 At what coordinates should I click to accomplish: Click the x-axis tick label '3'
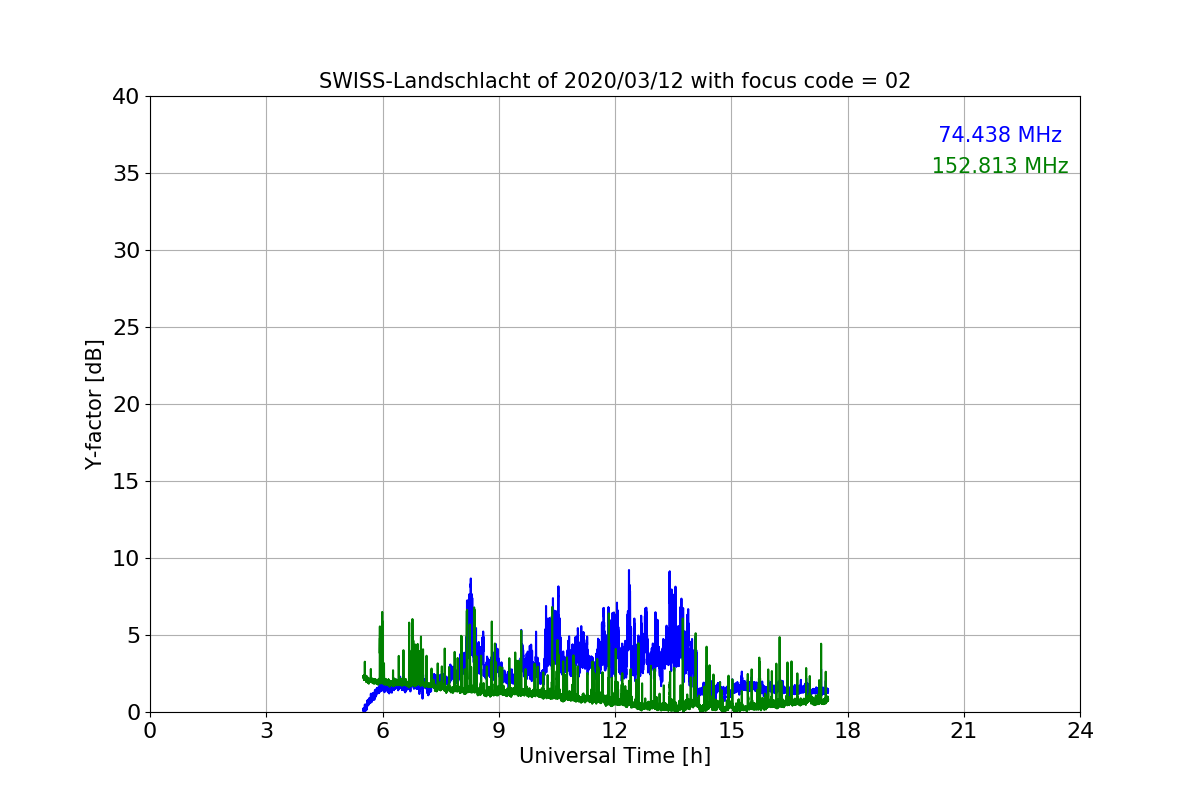click(266, 731)
